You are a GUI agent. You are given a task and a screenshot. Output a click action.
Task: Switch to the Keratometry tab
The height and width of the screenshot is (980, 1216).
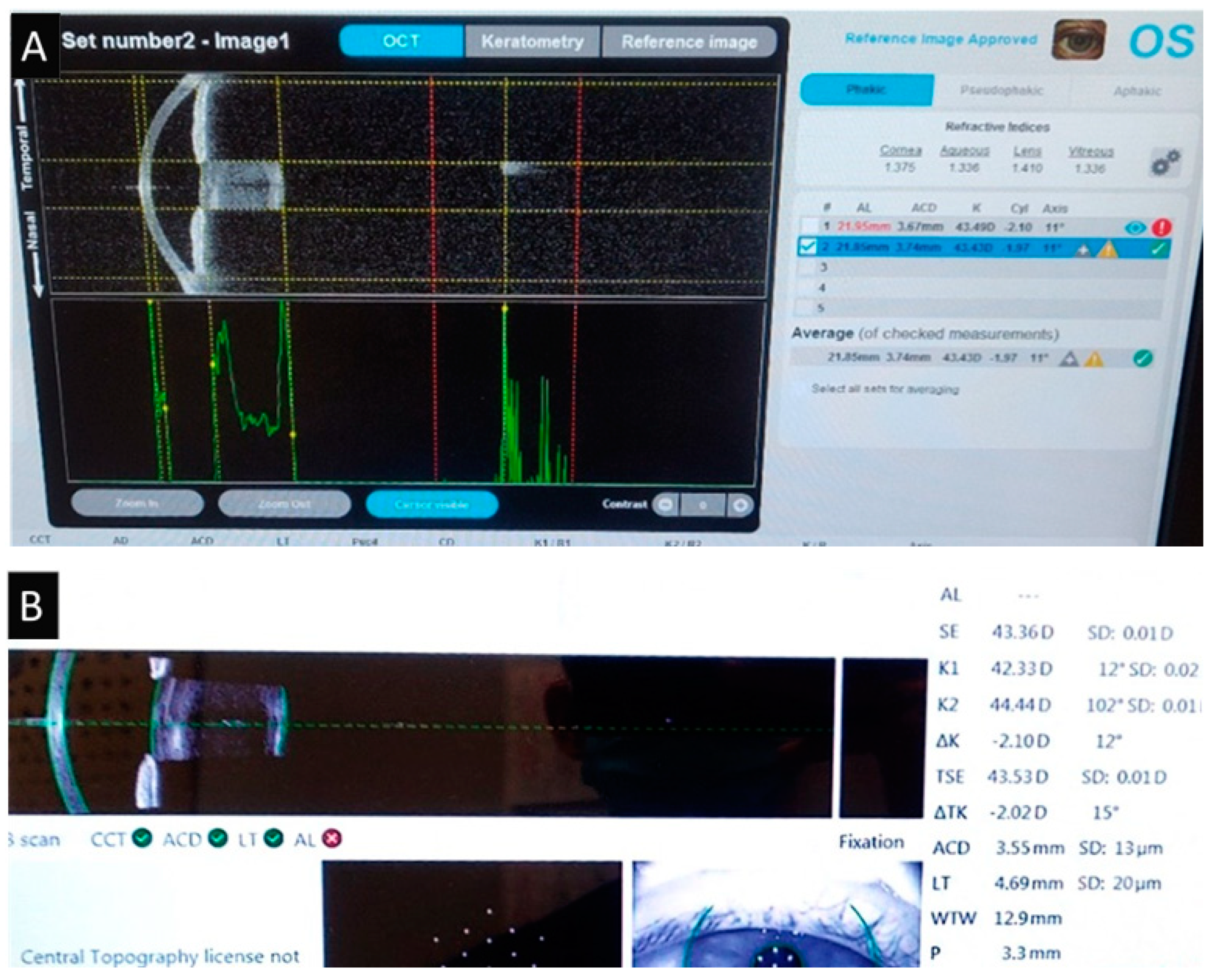point(532,41)
